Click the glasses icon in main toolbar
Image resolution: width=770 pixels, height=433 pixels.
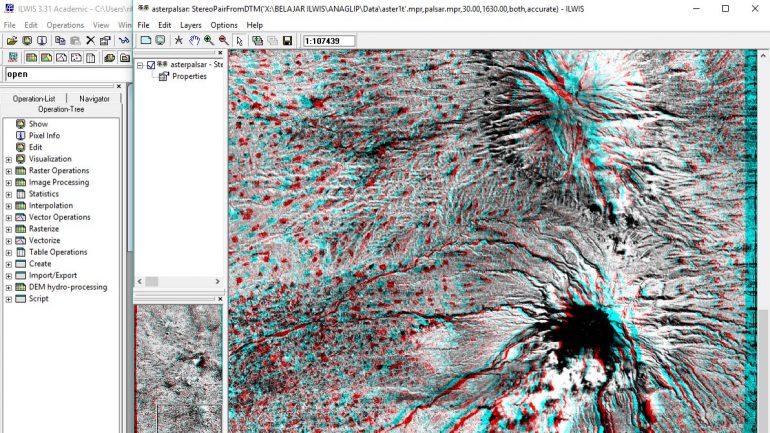coord(124,41)
